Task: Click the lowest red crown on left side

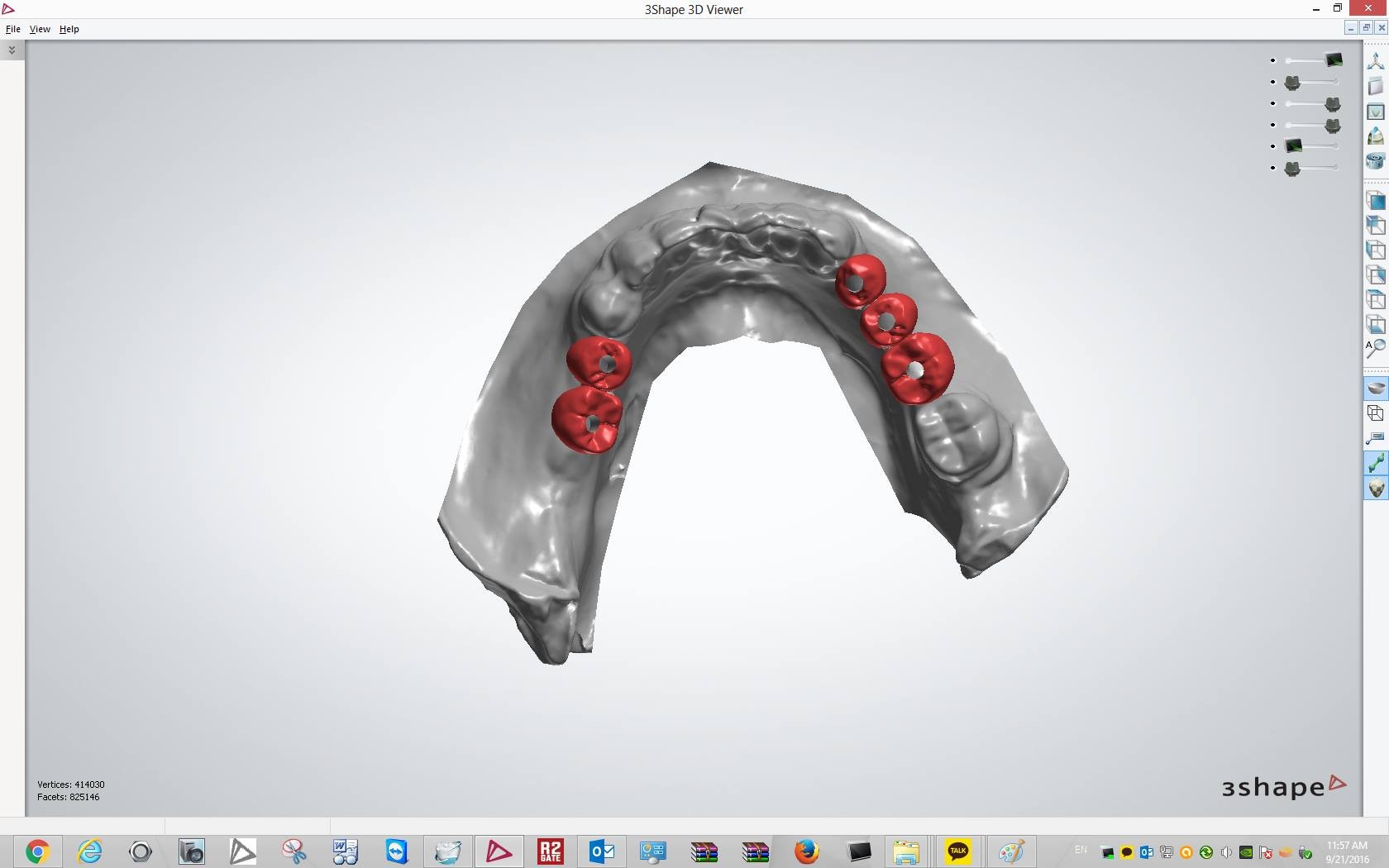Action: pyautogui.click(x=585, y=419)
